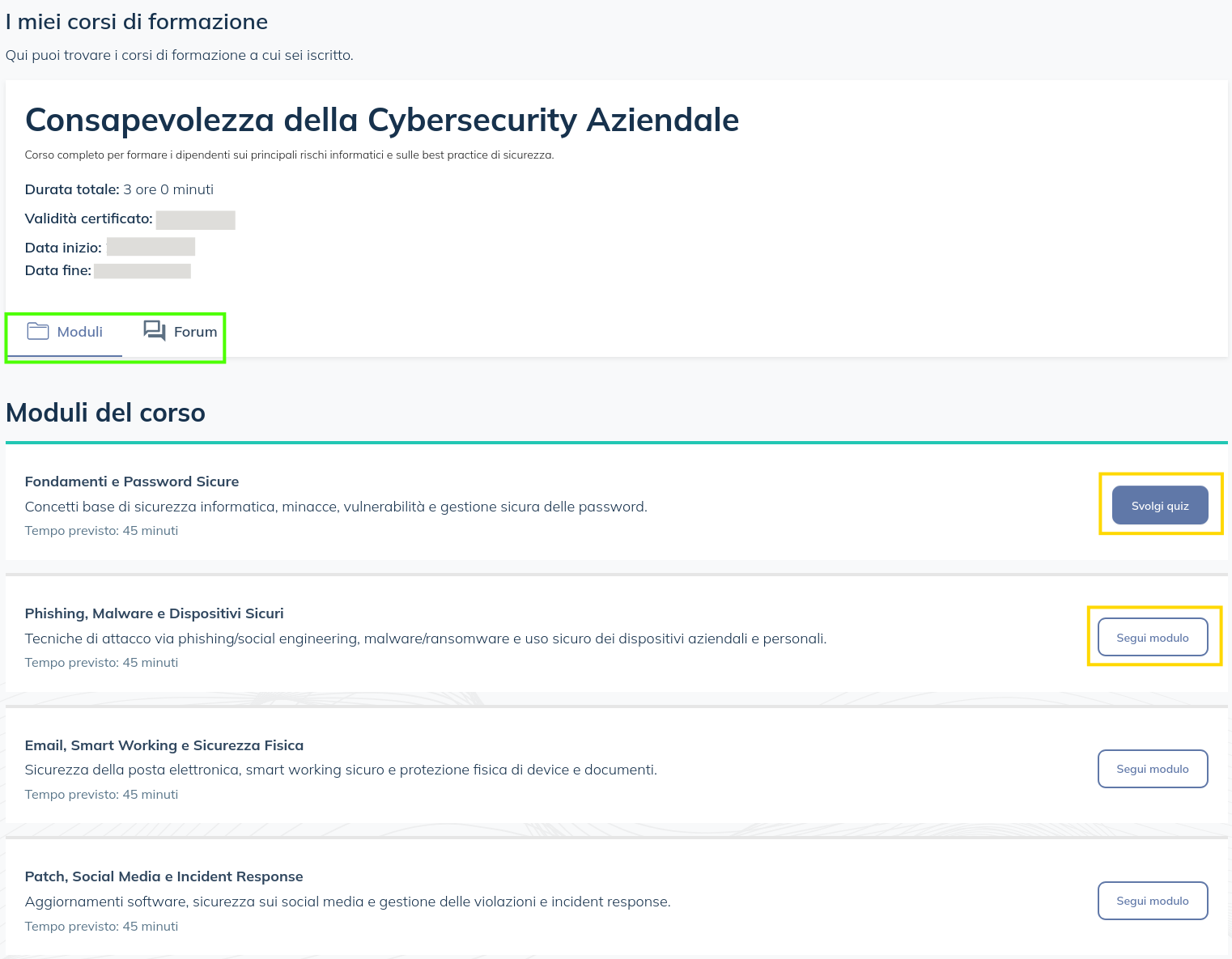Click the Phishing, Malware e Dispositivi Sicuri title
The height and width of the screenshot is (959, 1232).
[x=155, y=613]
